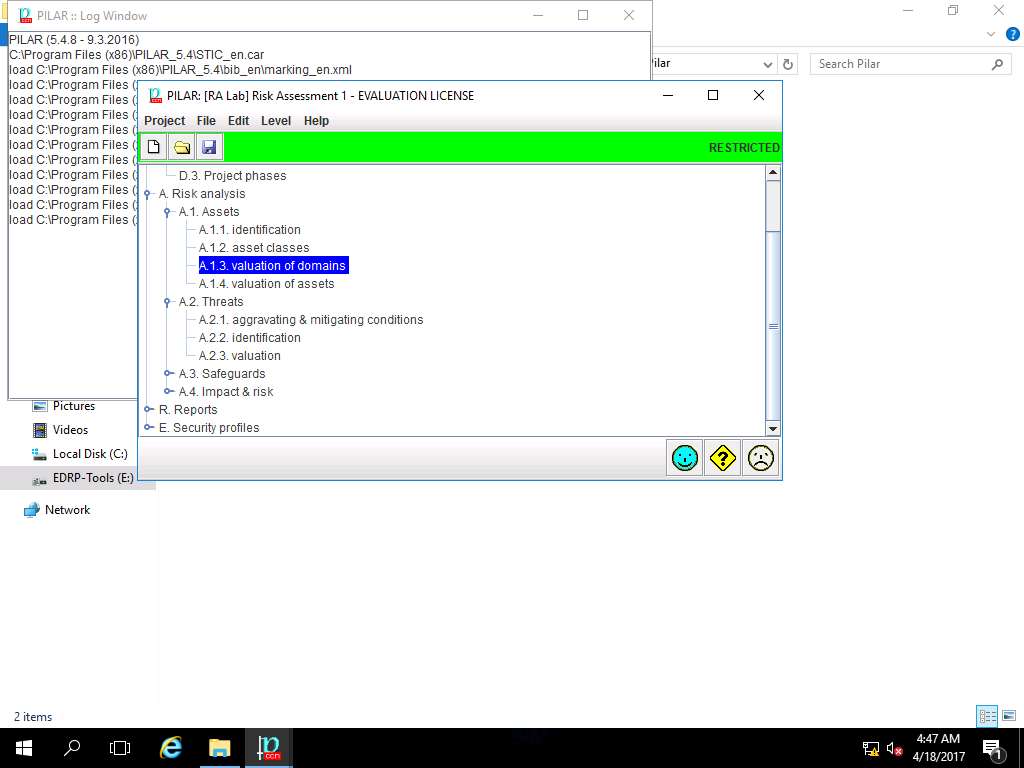Click the Log Window title icon
The height and width of the screenshot is (768, 1024).
tap(25, 15)
